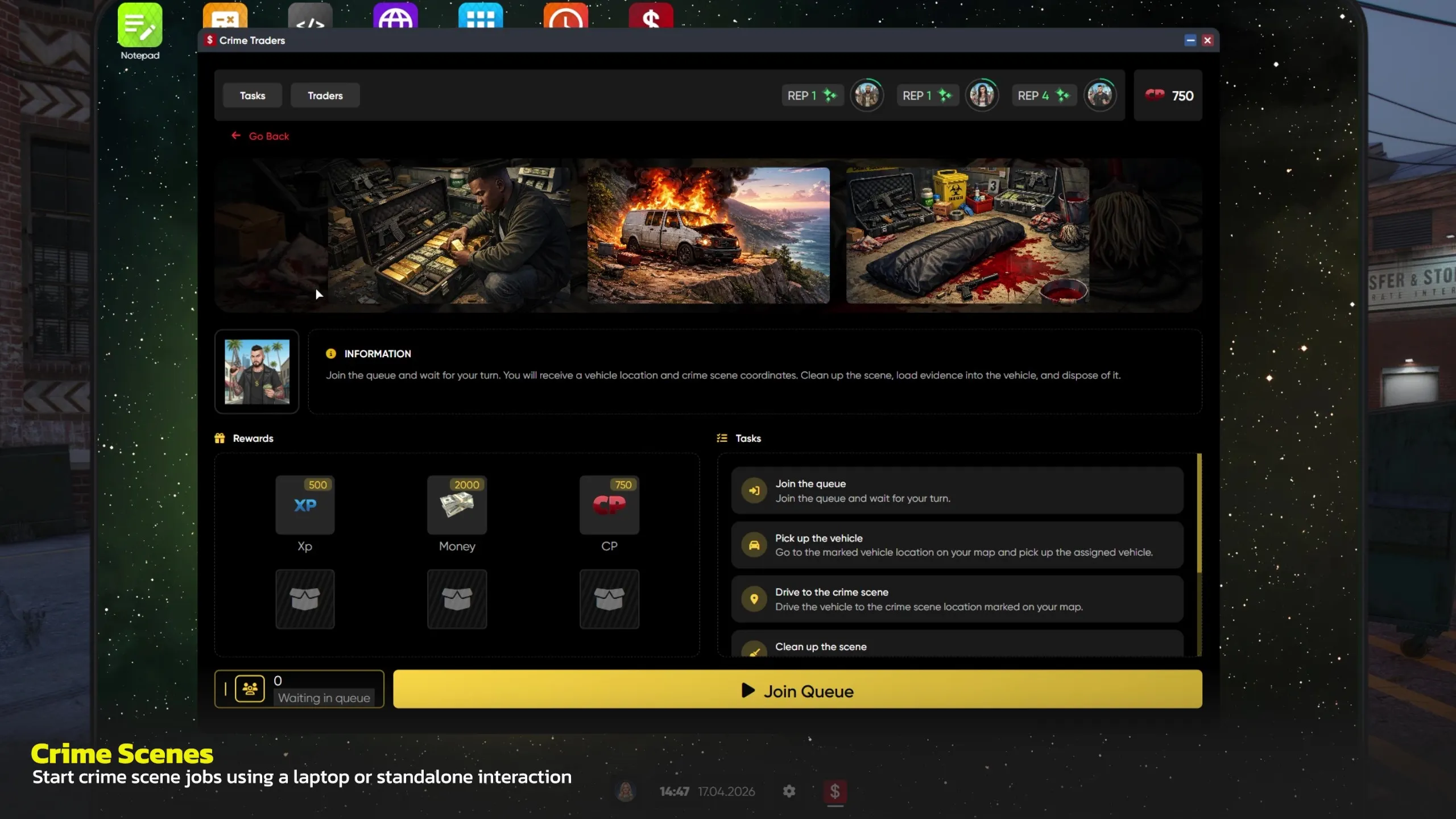Screen dimensions: 1456x819
Task: Click the tasks list scrollbar
Action: [1199, 513]
